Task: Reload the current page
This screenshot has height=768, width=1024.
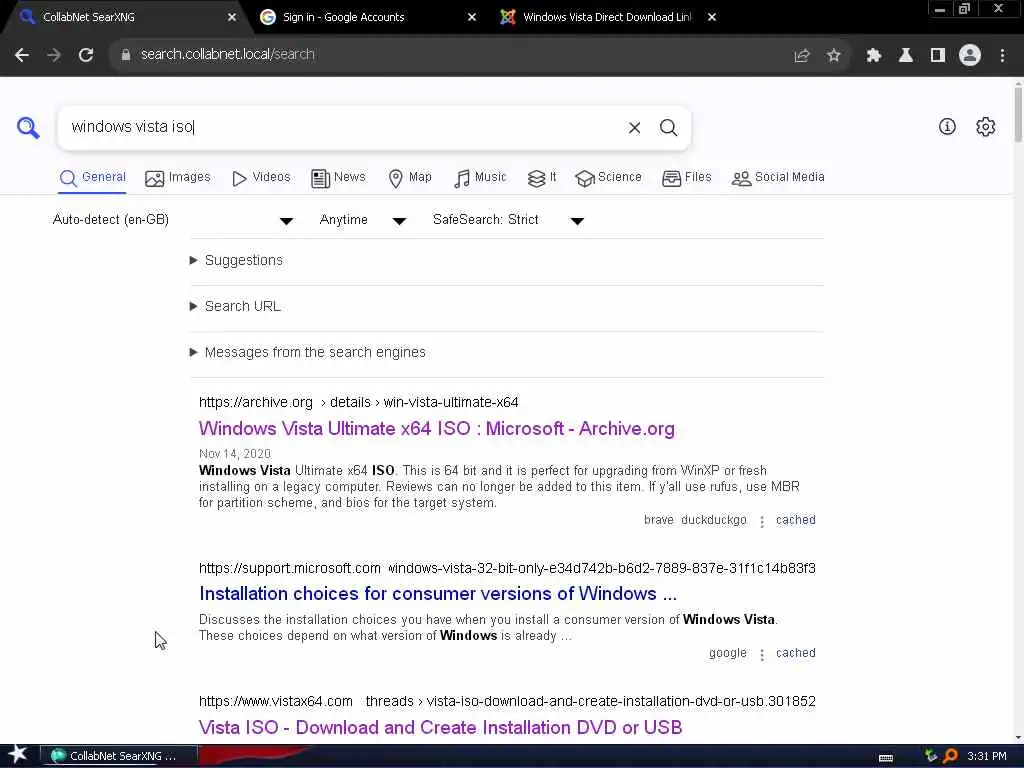Action: pos(86,55)
